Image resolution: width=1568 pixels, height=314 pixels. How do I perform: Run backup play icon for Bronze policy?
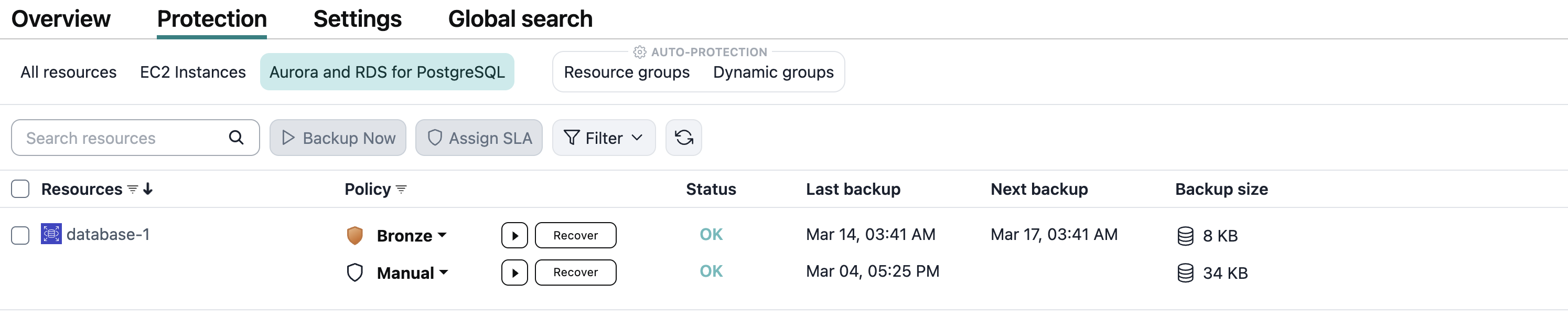[514, 235]
